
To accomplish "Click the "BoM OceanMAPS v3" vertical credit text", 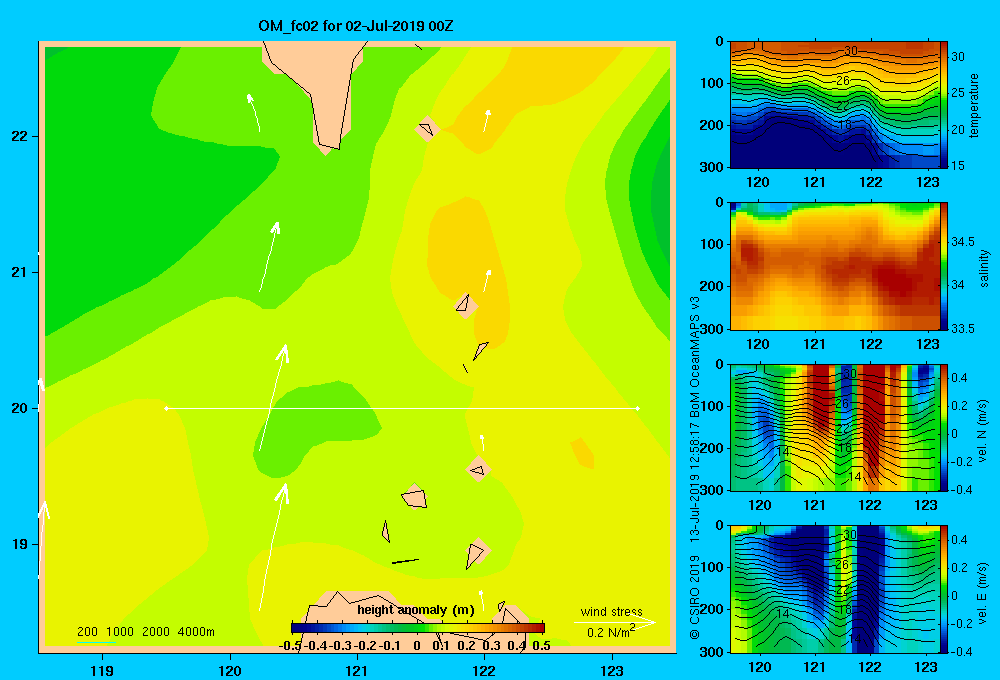I will point(695,357).
